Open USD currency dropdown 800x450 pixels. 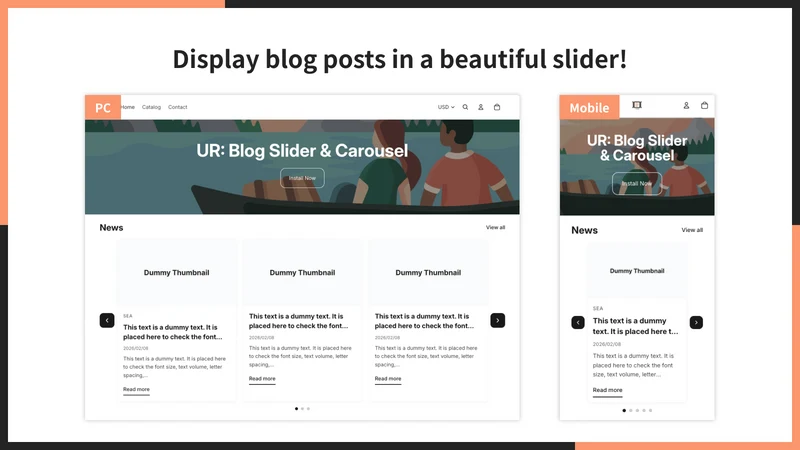(446, 107)
